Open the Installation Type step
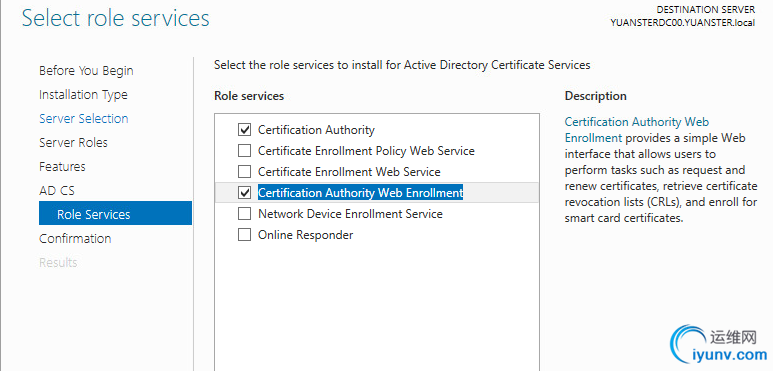This screenshot has height=371, width=773. (83, 95)
